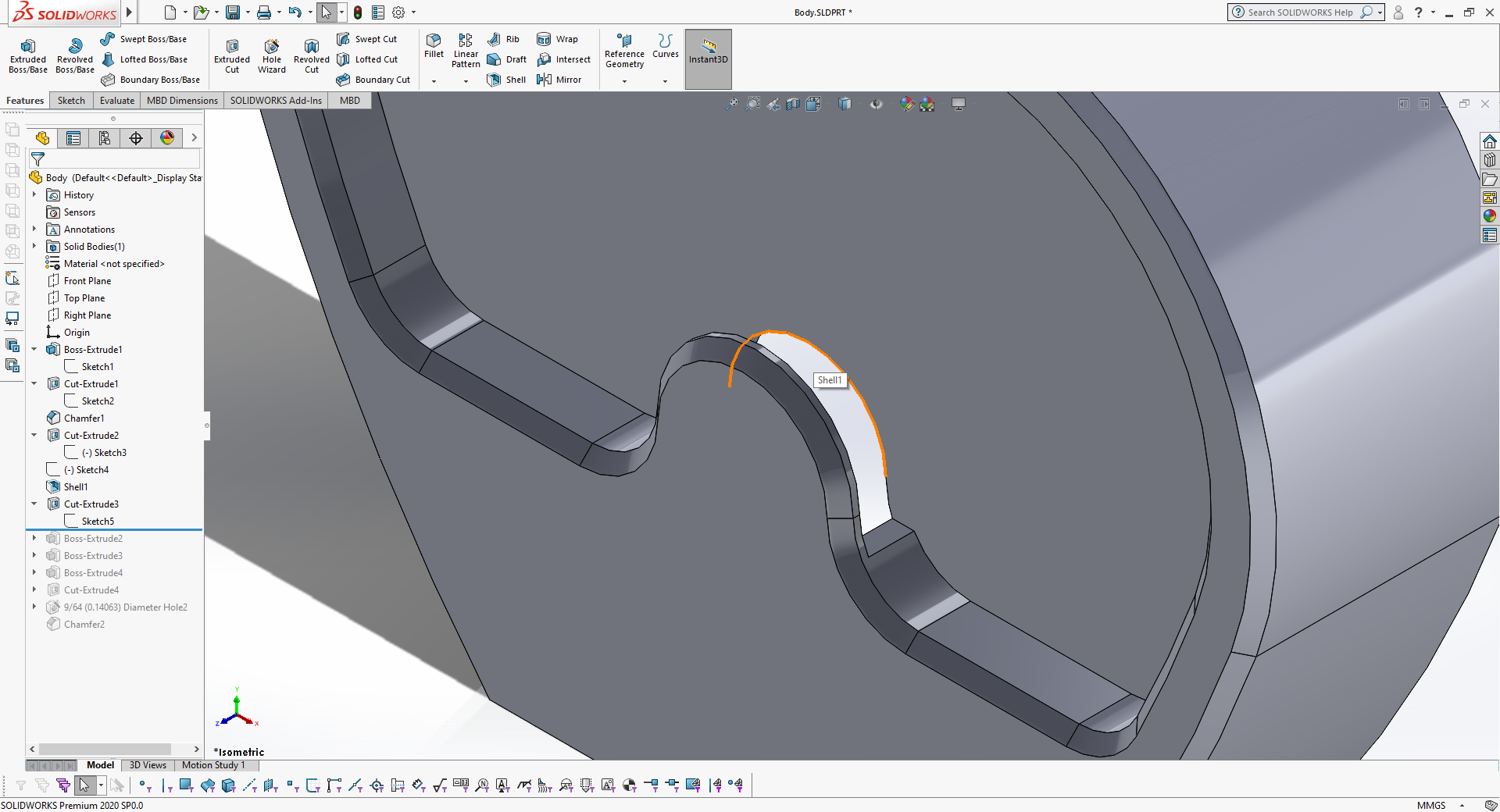Viewport: 1500px width, 812px height.
Task: Open the Hole Wizard
Action: click(272, 56)
